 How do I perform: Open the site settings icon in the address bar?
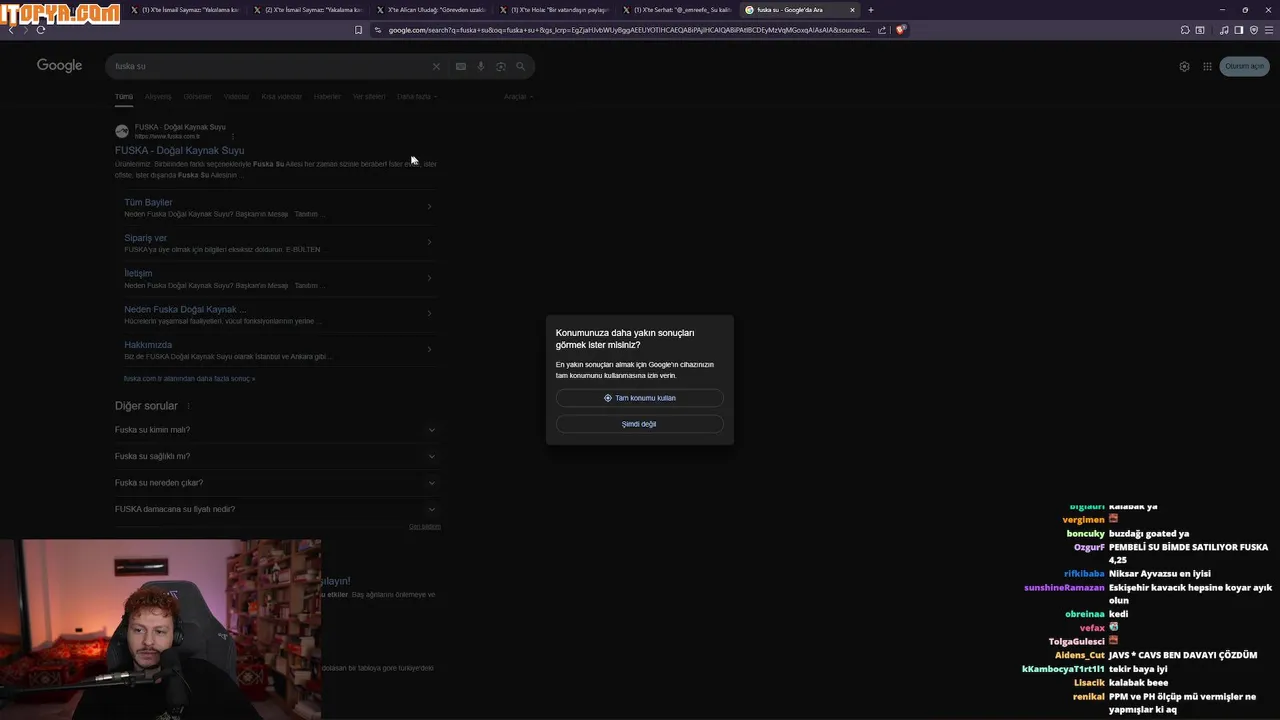coord(378,30)
